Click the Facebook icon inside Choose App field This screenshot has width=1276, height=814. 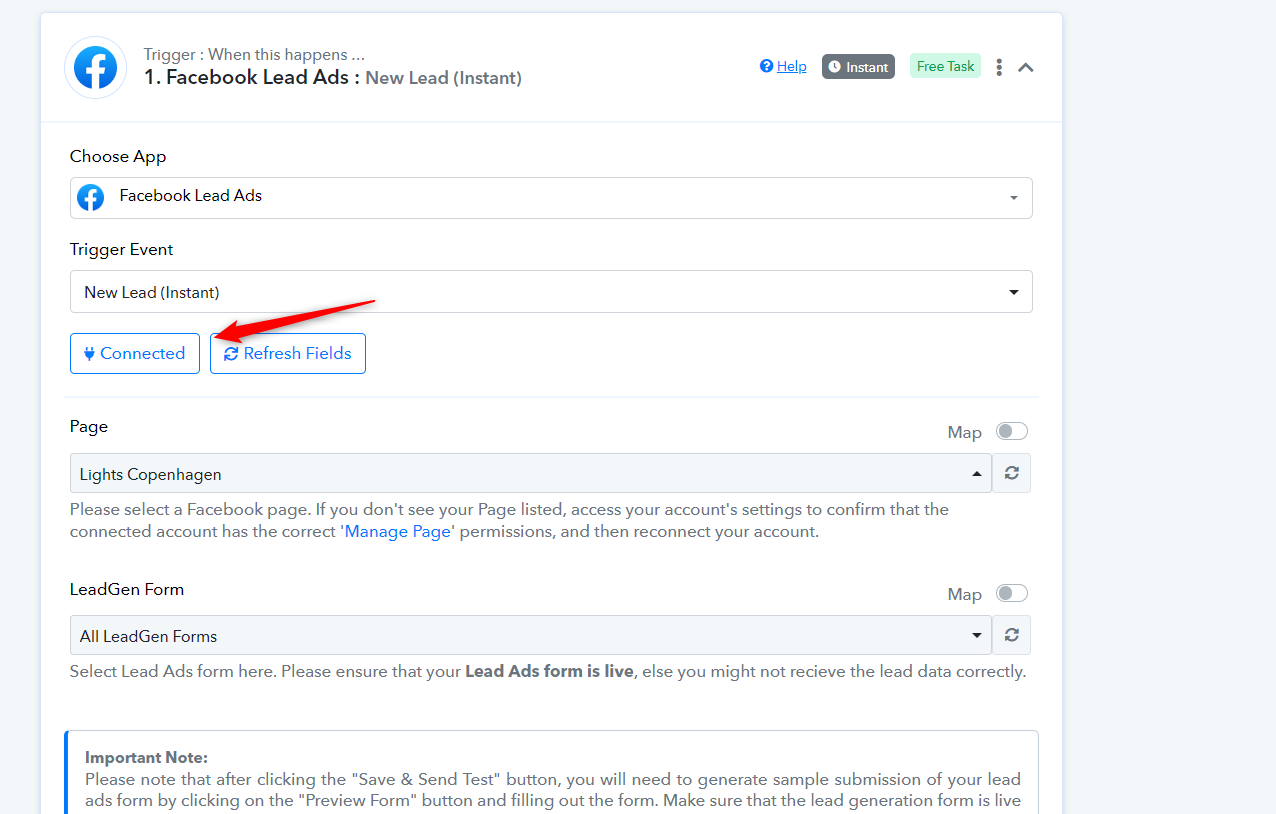91,197
